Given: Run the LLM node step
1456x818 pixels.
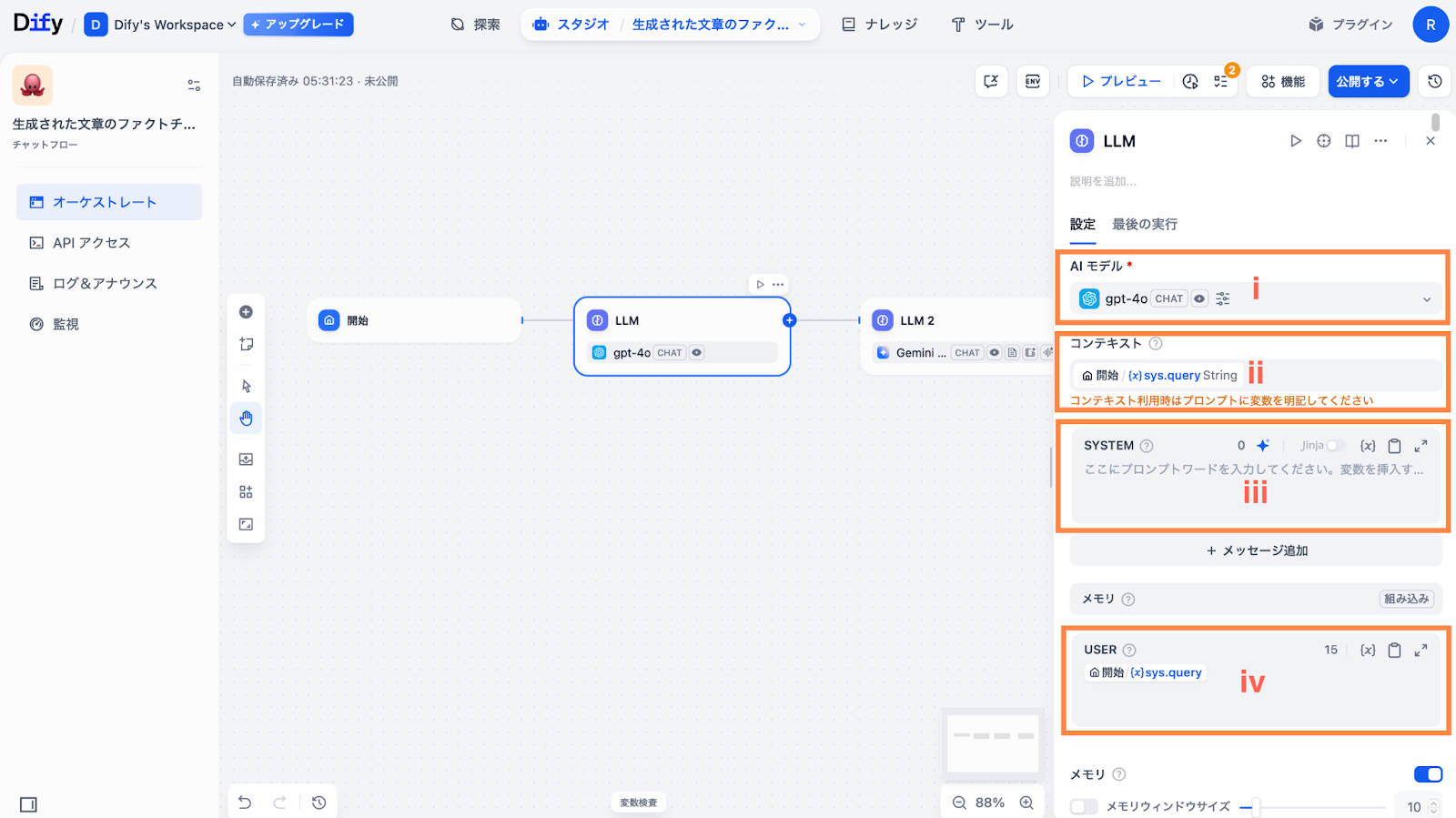Looking at the screenshot, I should (x=1295, y=141).
